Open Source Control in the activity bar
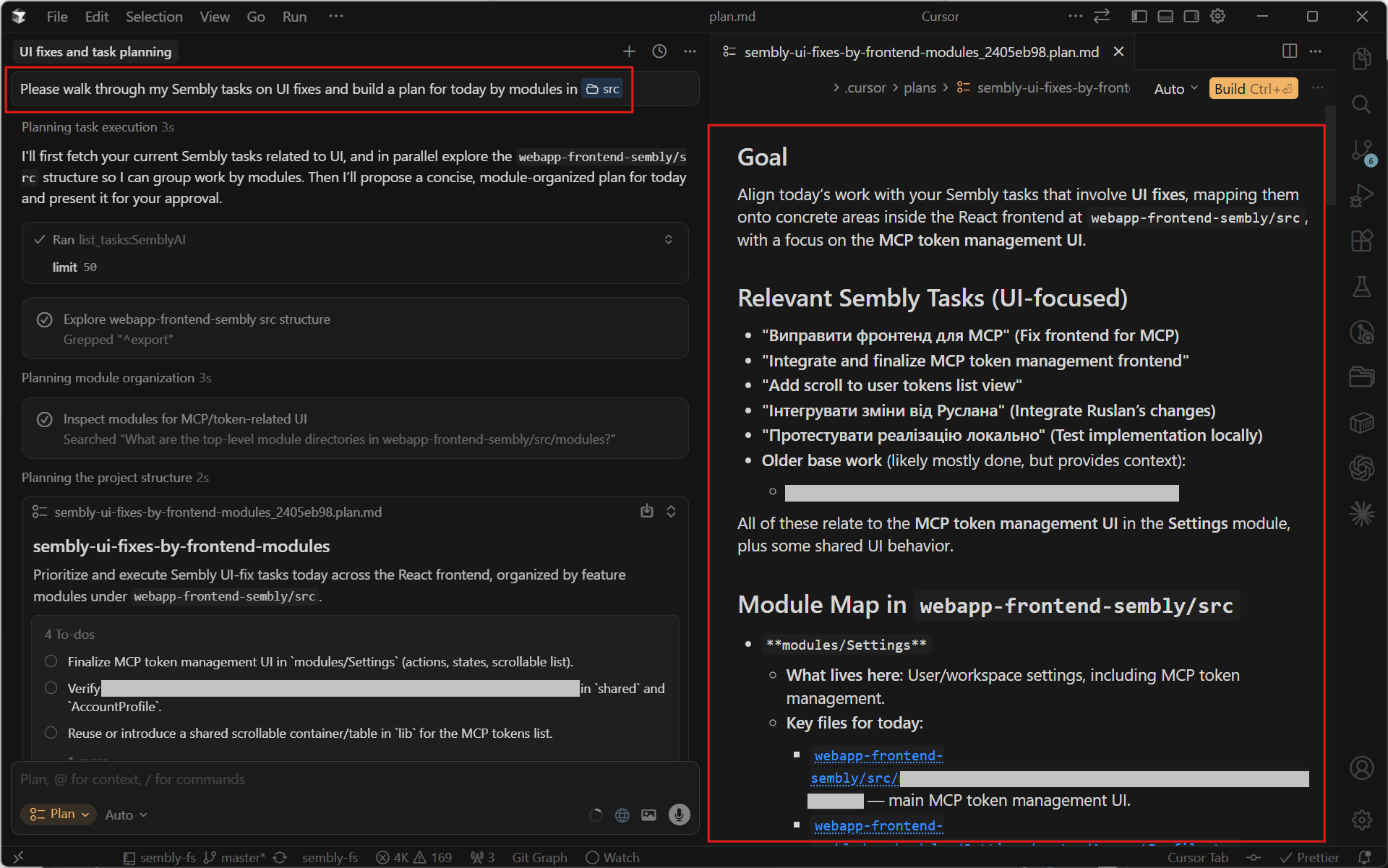The image size is (1388, 868). coord(1362,151)
